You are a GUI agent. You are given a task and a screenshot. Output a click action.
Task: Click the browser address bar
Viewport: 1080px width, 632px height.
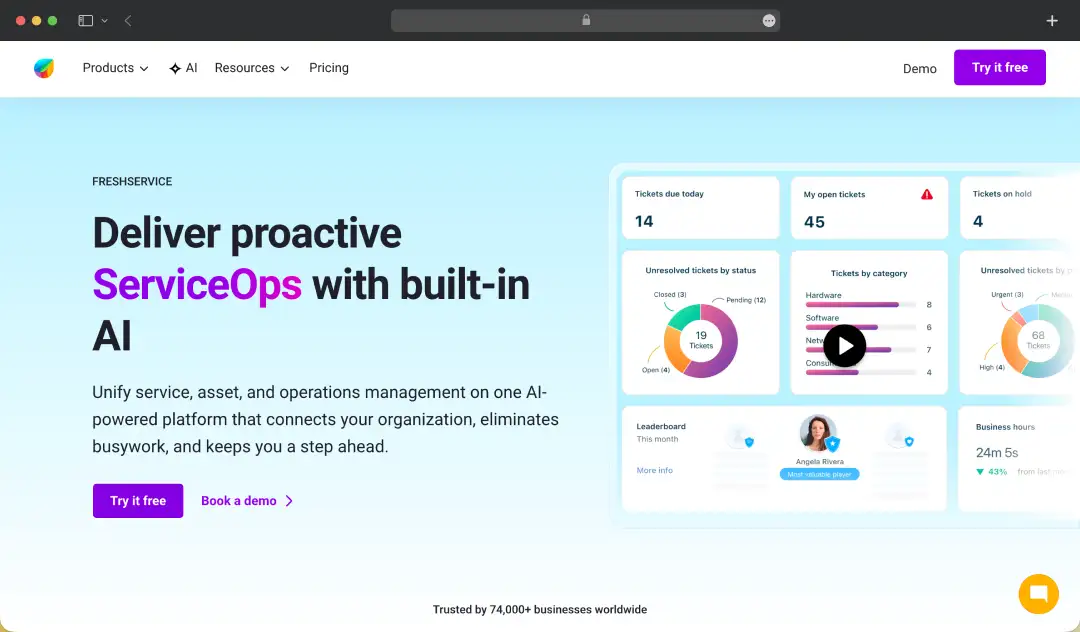585,21
